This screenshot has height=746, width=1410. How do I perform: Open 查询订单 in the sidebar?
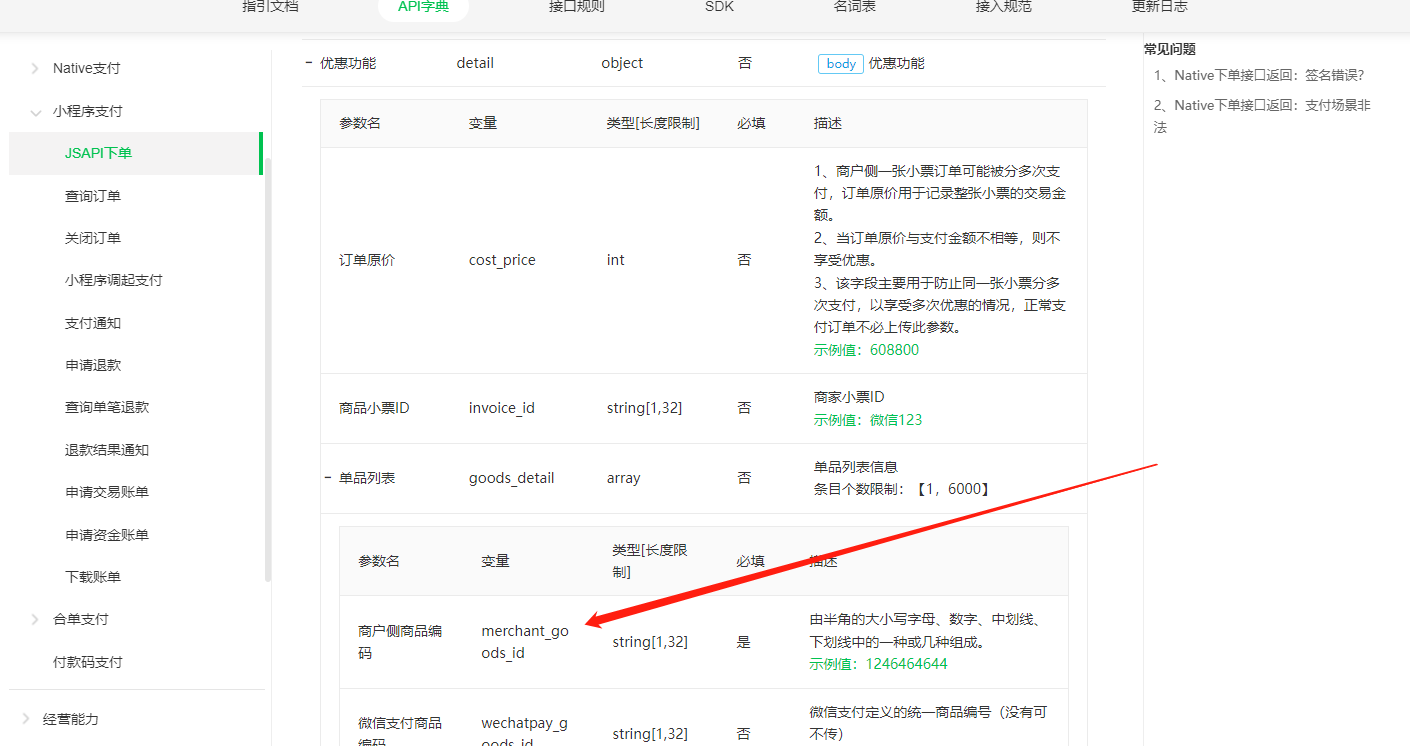[93, 196]
